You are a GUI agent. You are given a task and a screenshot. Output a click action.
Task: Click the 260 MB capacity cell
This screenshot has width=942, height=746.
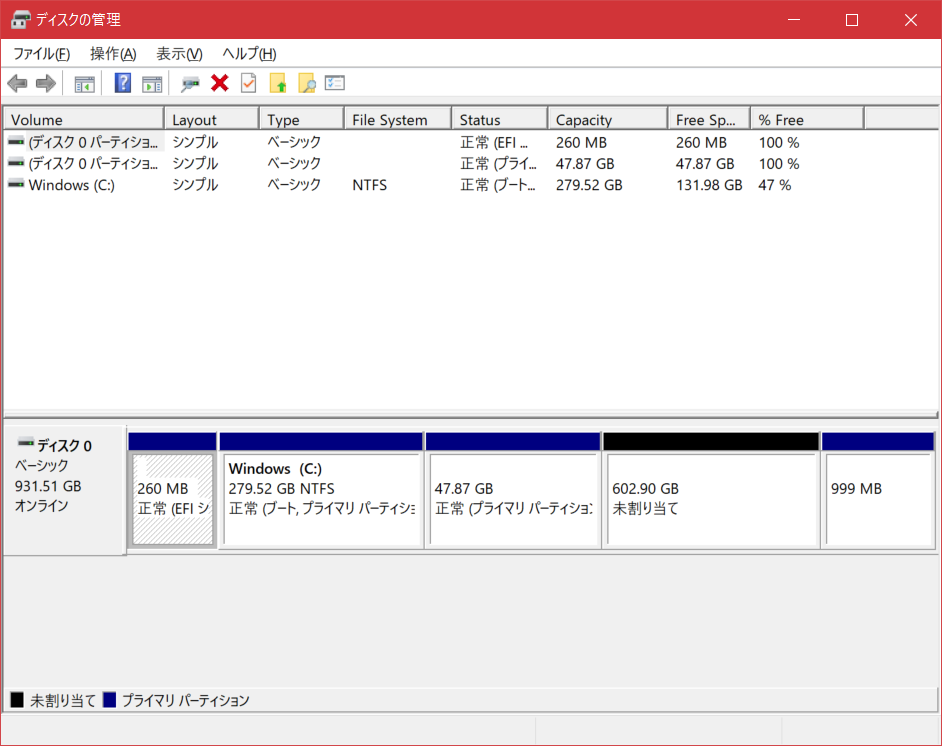(x=581, y=142)
